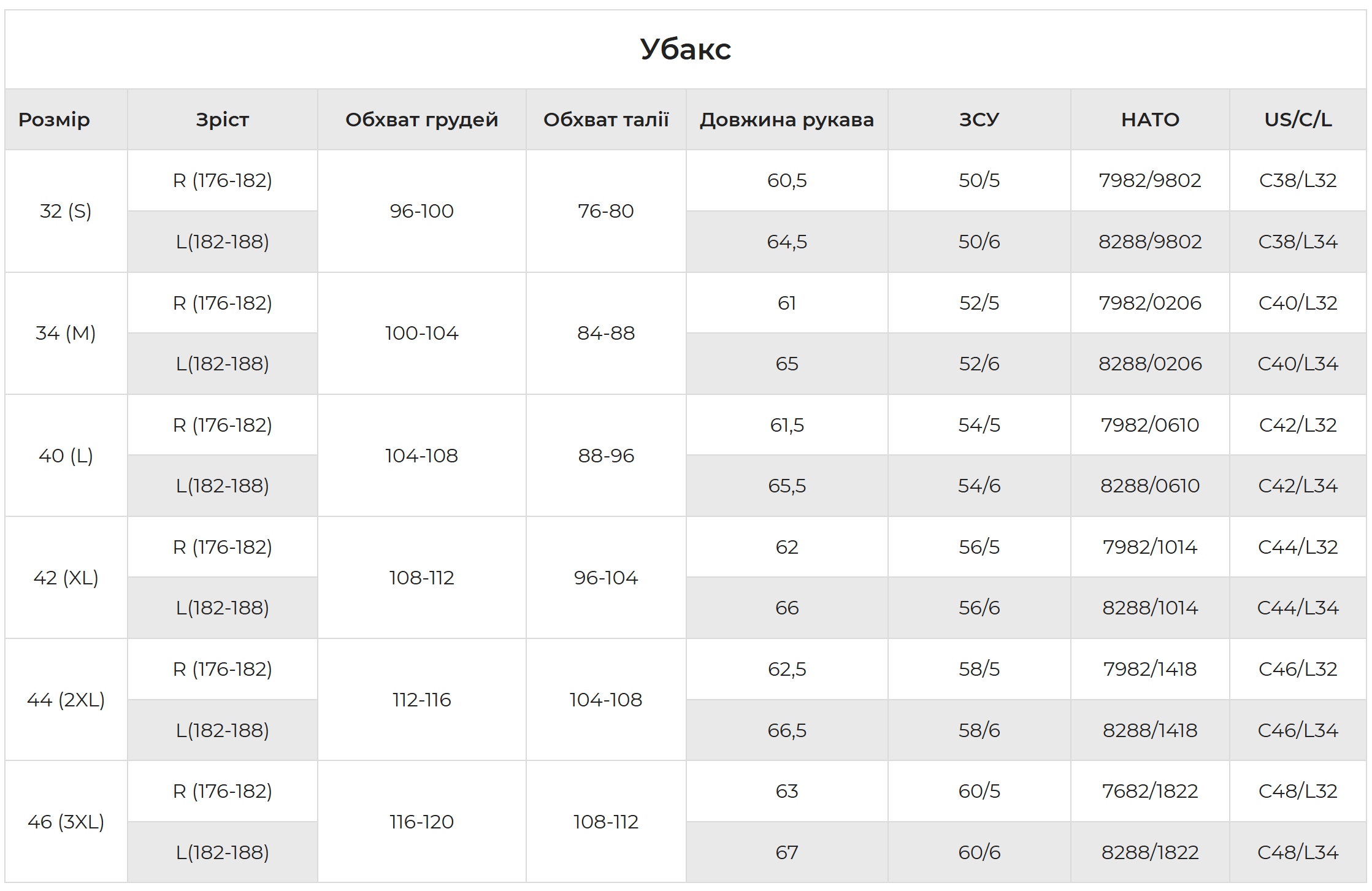The width and height of the screenshot is (1372, 891).
Task: Select the Обхват грудей header cell
Action: [422, 120]
